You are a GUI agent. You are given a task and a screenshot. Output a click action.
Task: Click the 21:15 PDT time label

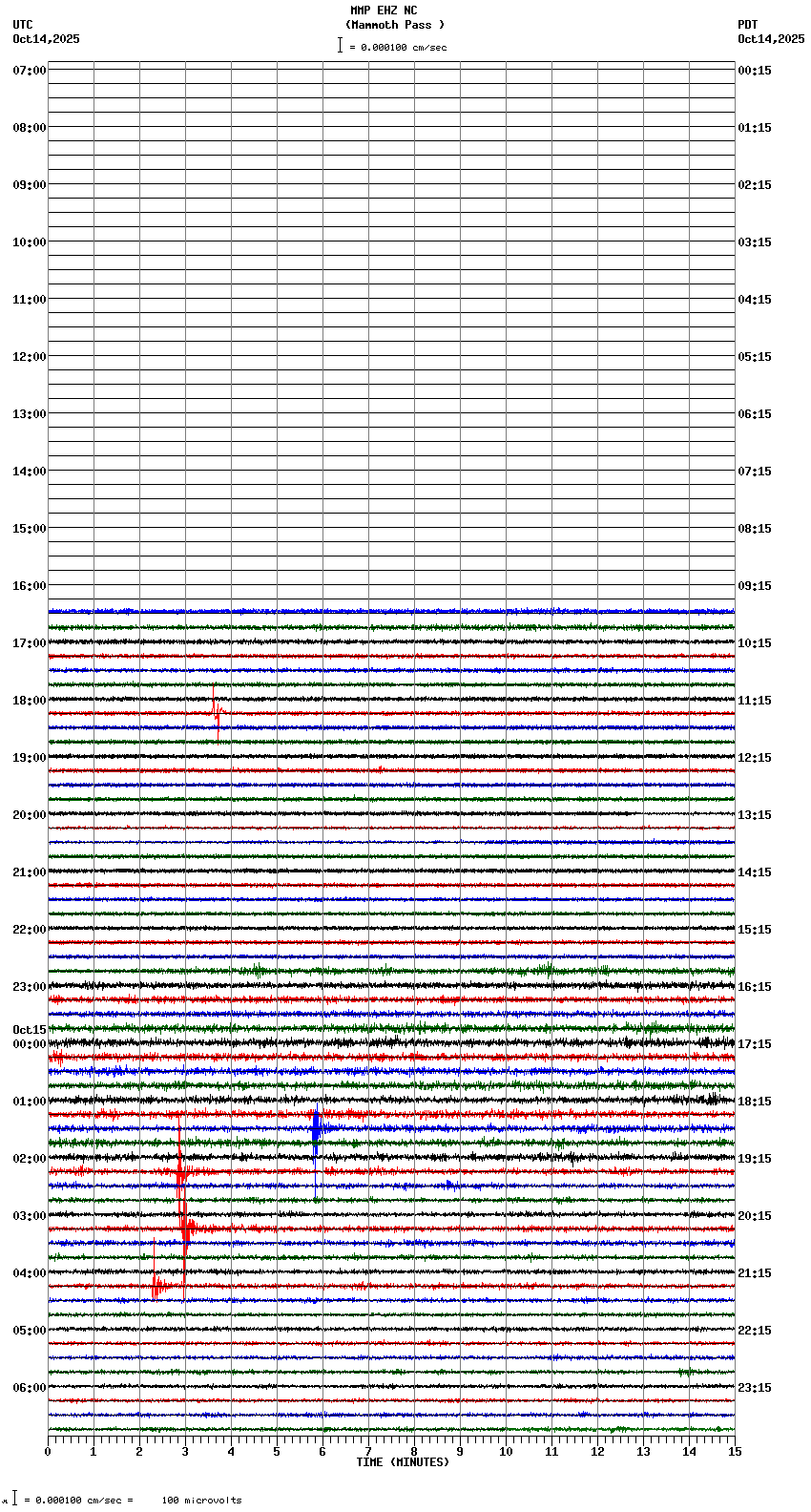pyautogui.click(x=755, y=1273)
